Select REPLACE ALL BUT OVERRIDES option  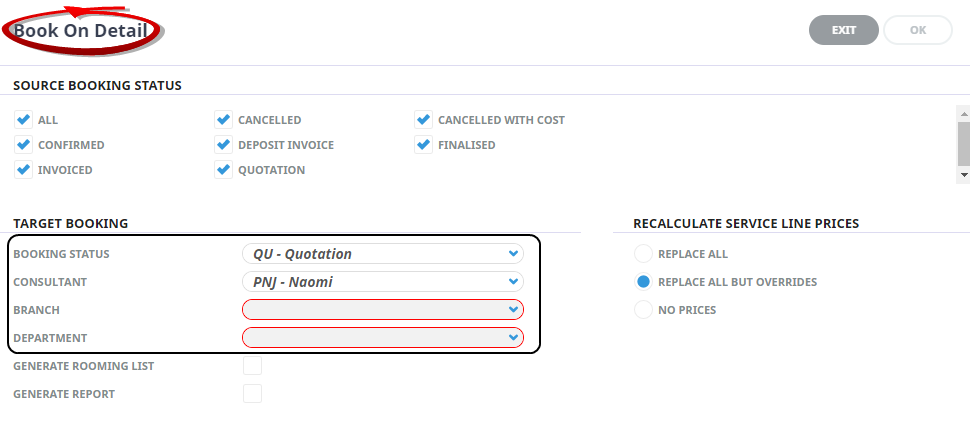(x=643, y=282)
